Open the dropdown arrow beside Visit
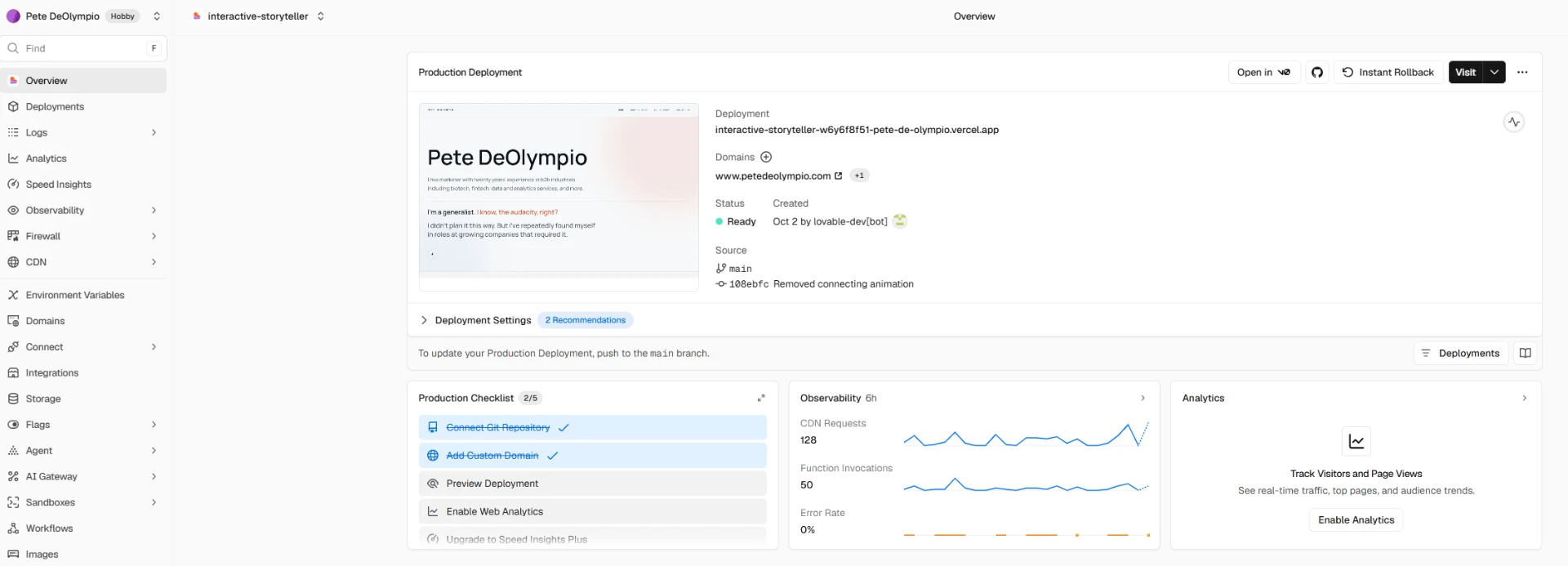This screenshot has height=566, width=1568. pos(1494,72)
